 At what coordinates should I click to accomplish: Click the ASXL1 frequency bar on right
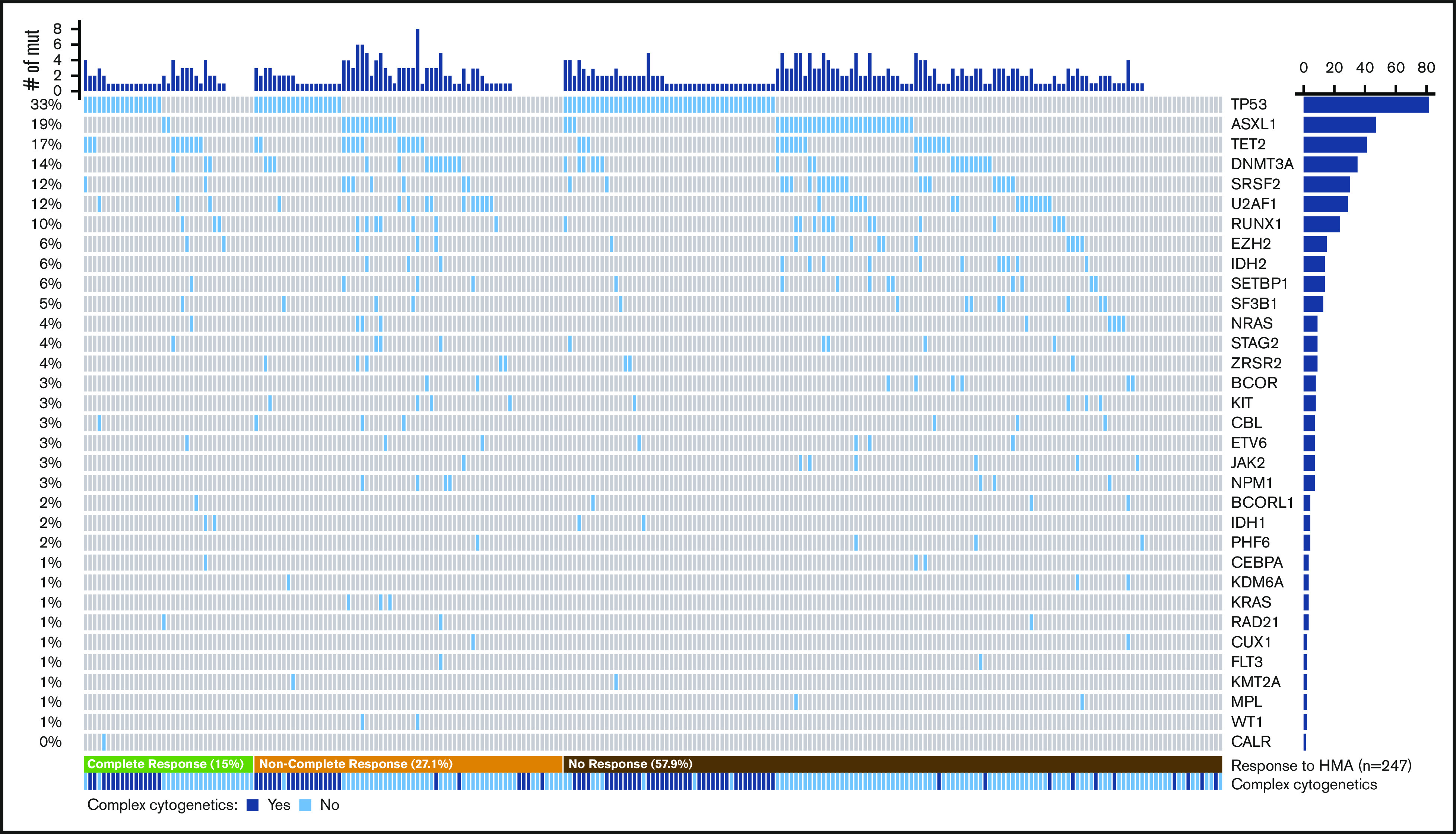point(1340,125)
